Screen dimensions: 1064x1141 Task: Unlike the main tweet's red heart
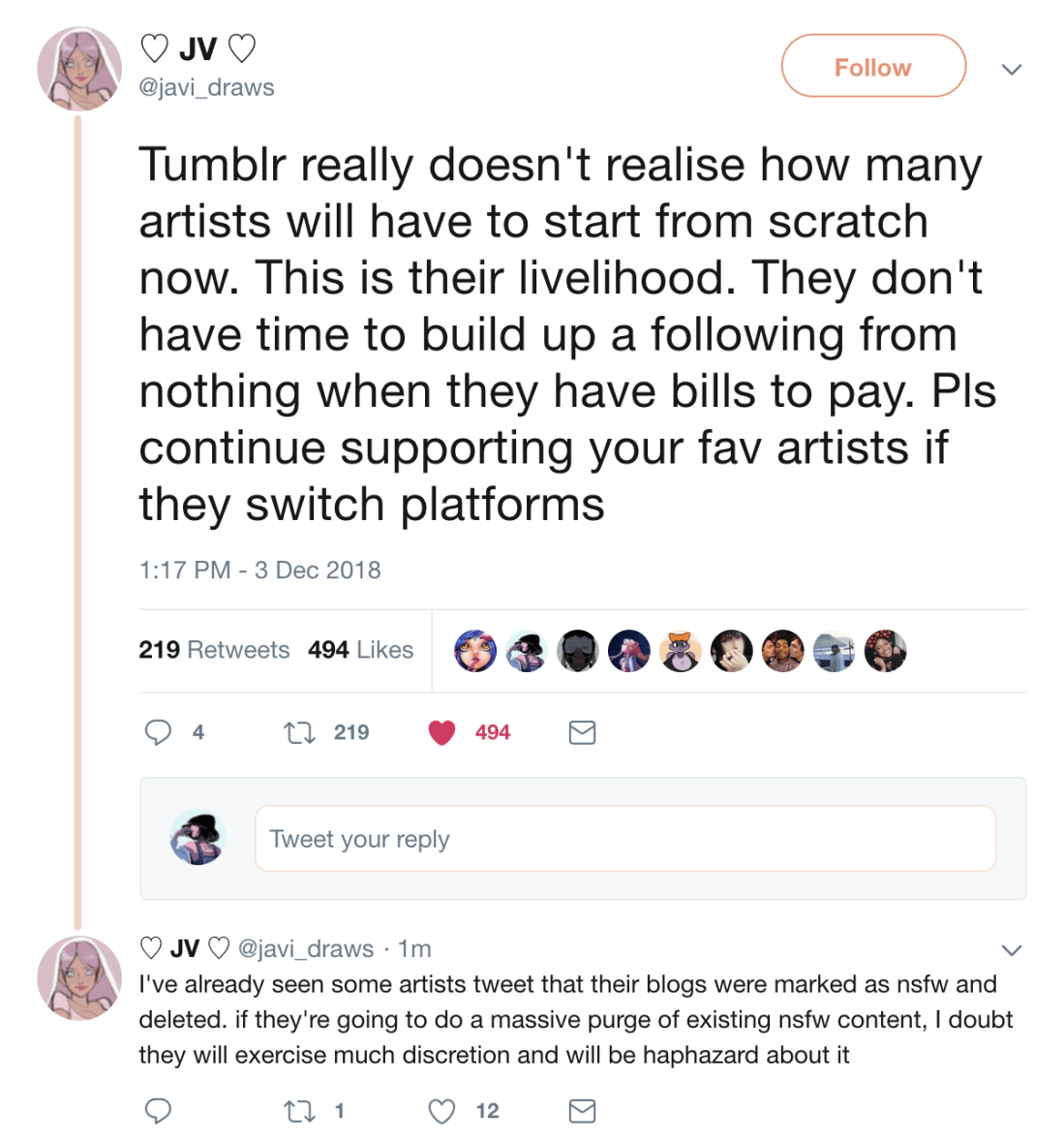tap(441, 732)
